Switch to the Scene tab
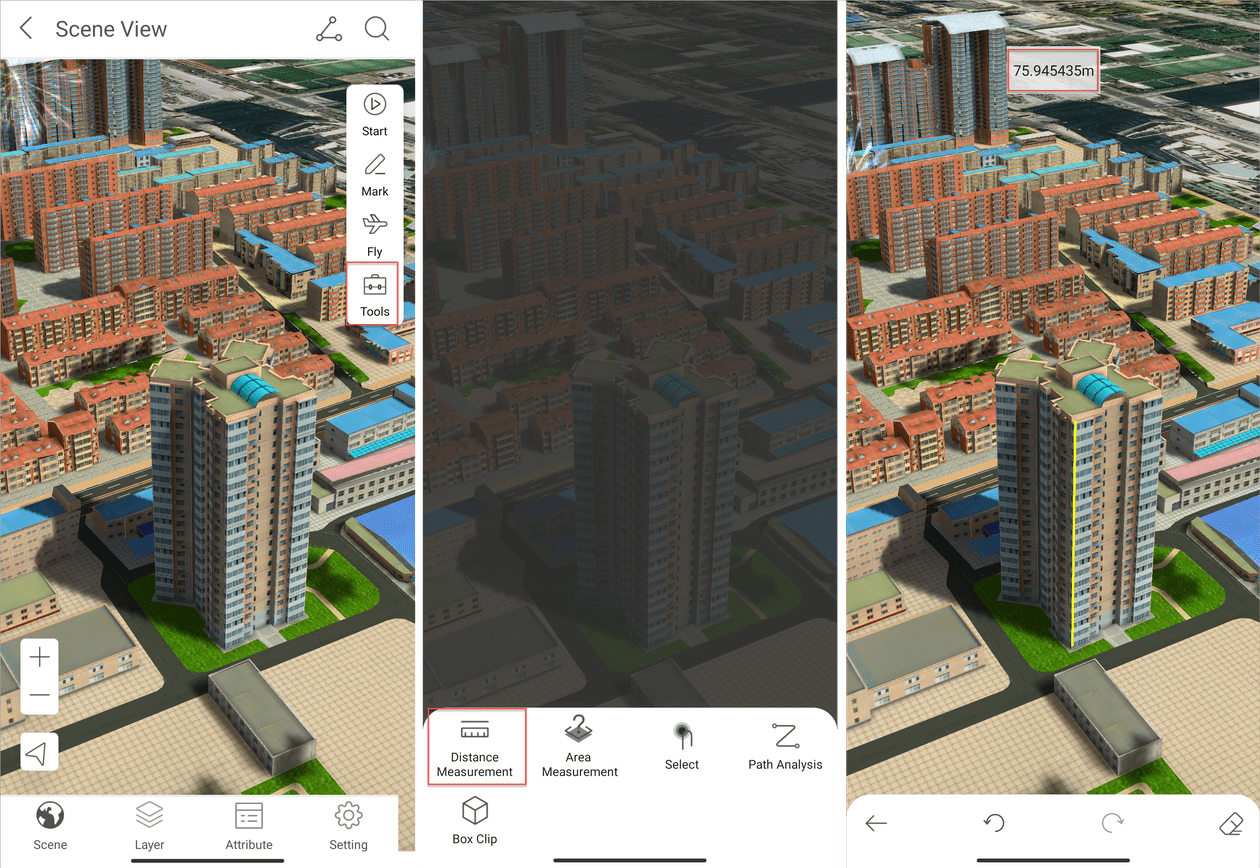The height and width of the screenshot is (868, 1260). [50, 827]
